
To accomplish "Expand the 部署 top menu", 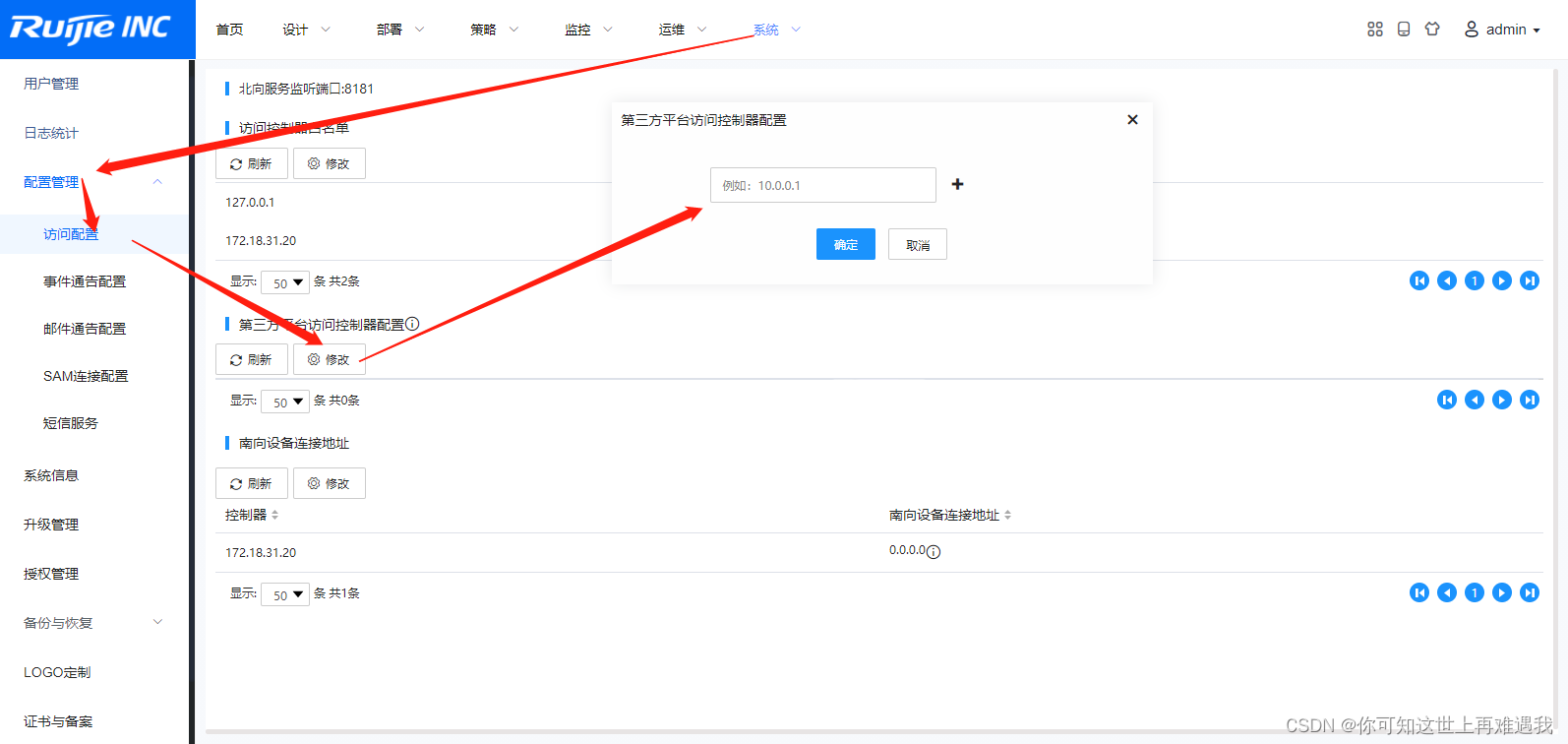I will tap(400, 30).
